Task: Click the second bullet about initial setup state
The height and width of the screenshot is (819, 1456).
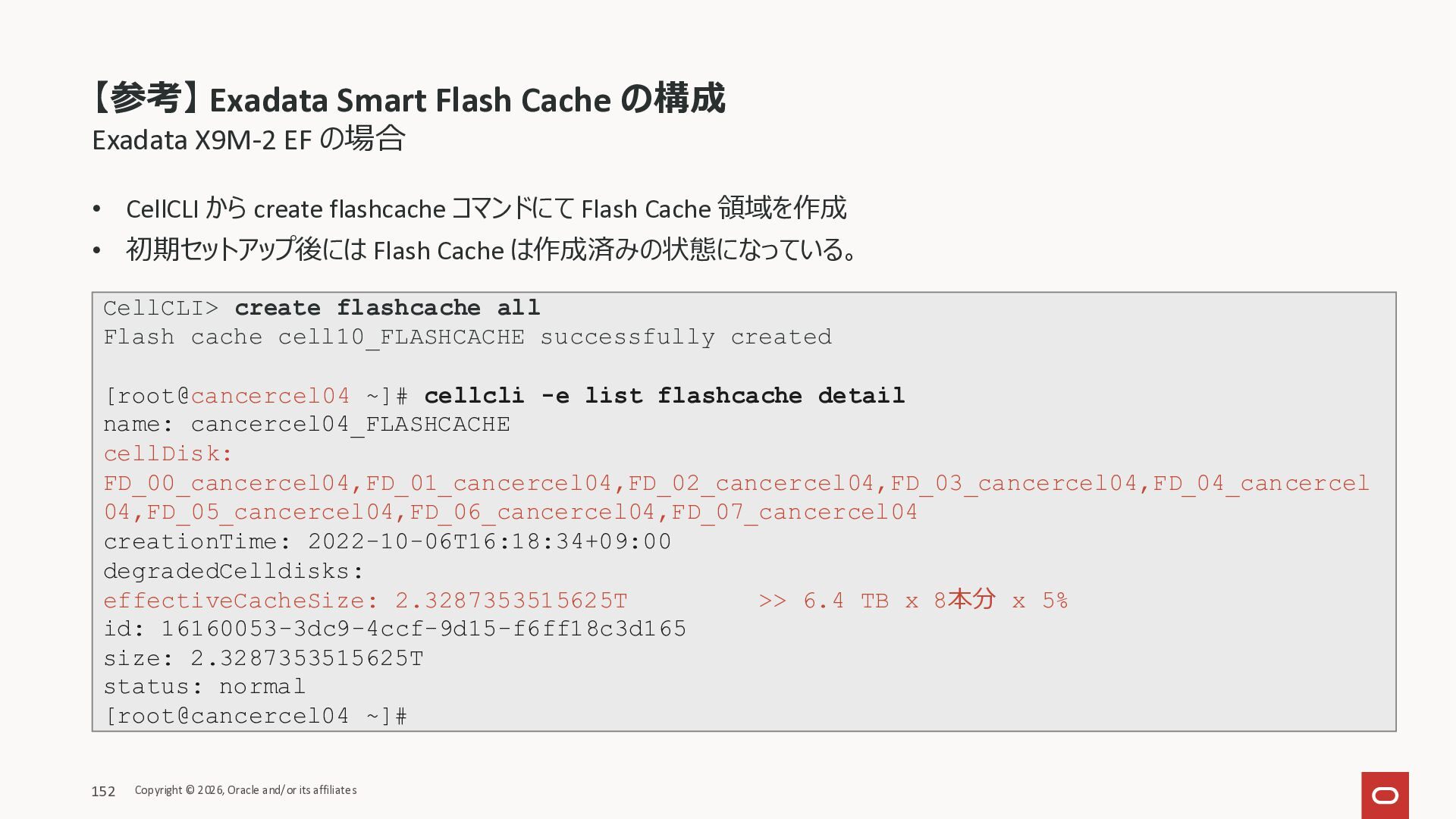Action: (492, 249)
